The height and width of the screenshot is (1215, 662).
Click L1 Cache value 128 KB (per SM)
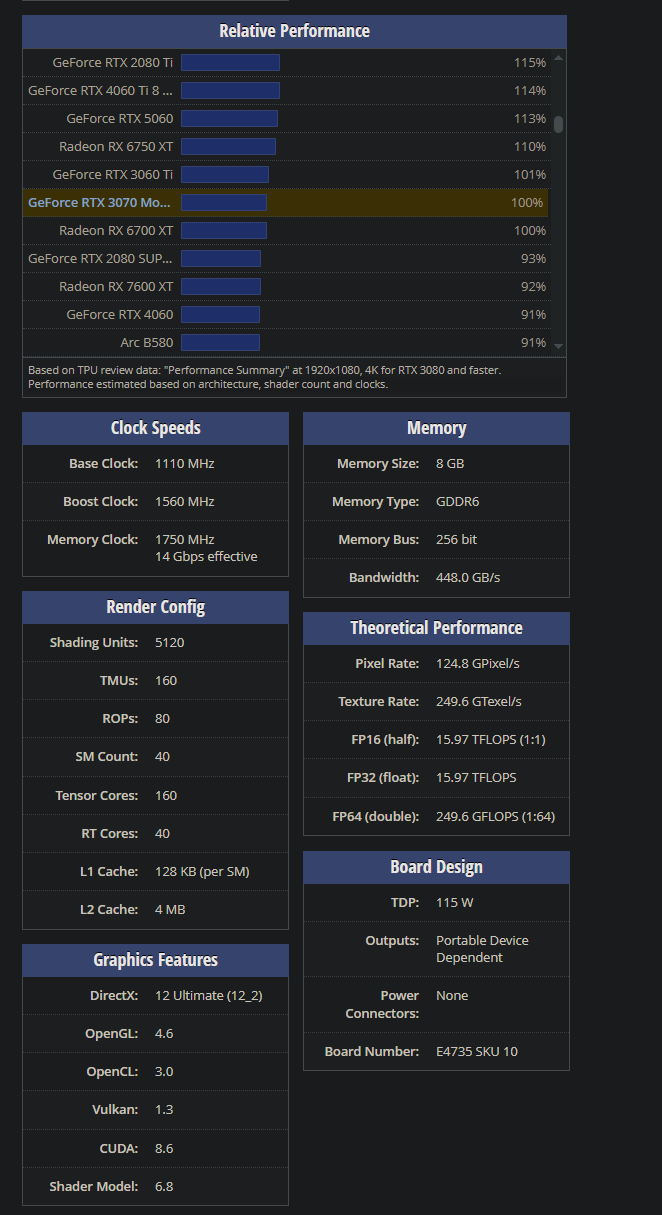point(202,871)
